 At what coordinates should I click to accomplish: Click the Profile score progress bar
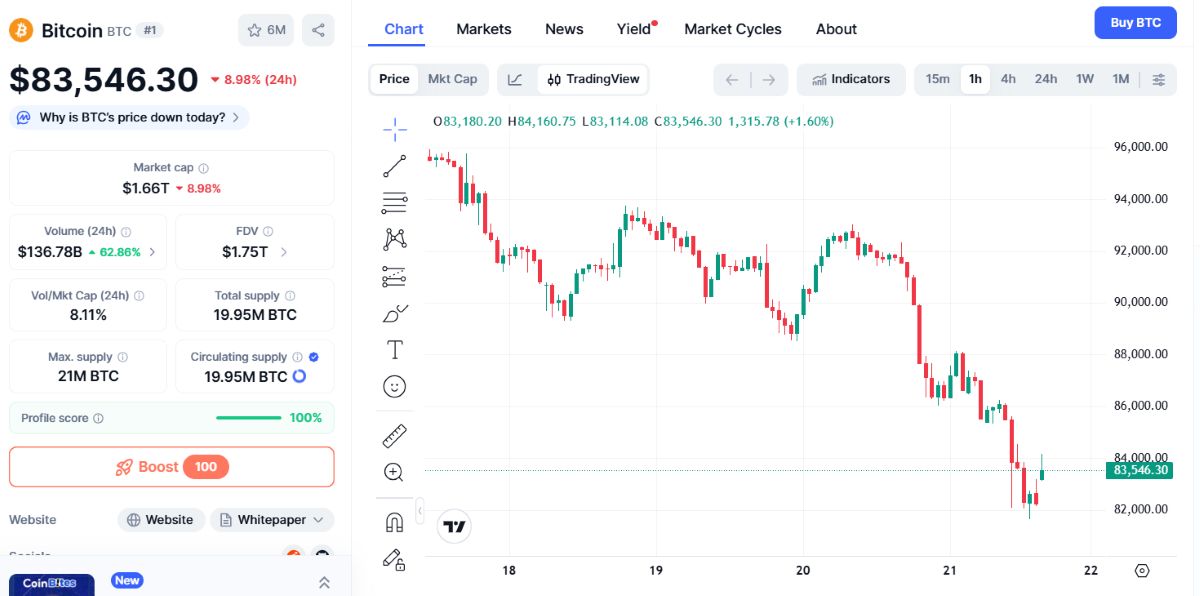249,418
